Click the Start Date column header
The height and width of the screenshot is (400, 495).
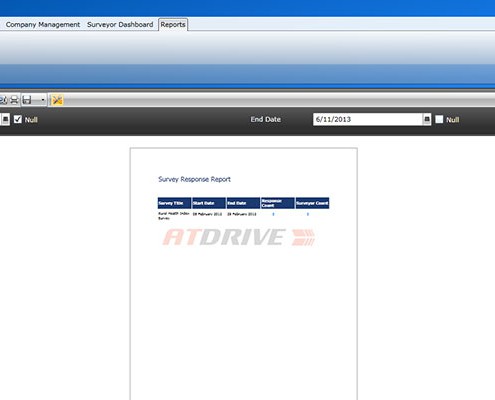[209, 203]
